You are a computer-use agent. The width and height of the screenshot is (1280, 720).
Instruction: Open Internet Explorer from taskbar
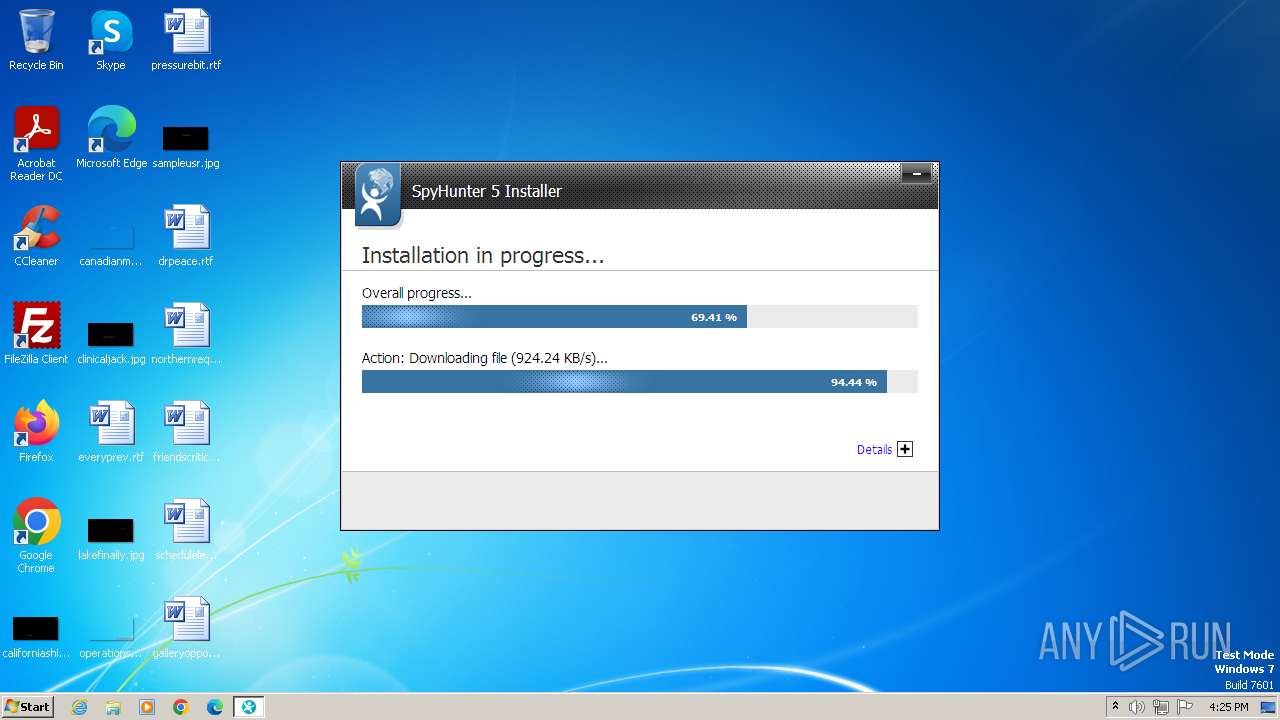pos(80,707)
